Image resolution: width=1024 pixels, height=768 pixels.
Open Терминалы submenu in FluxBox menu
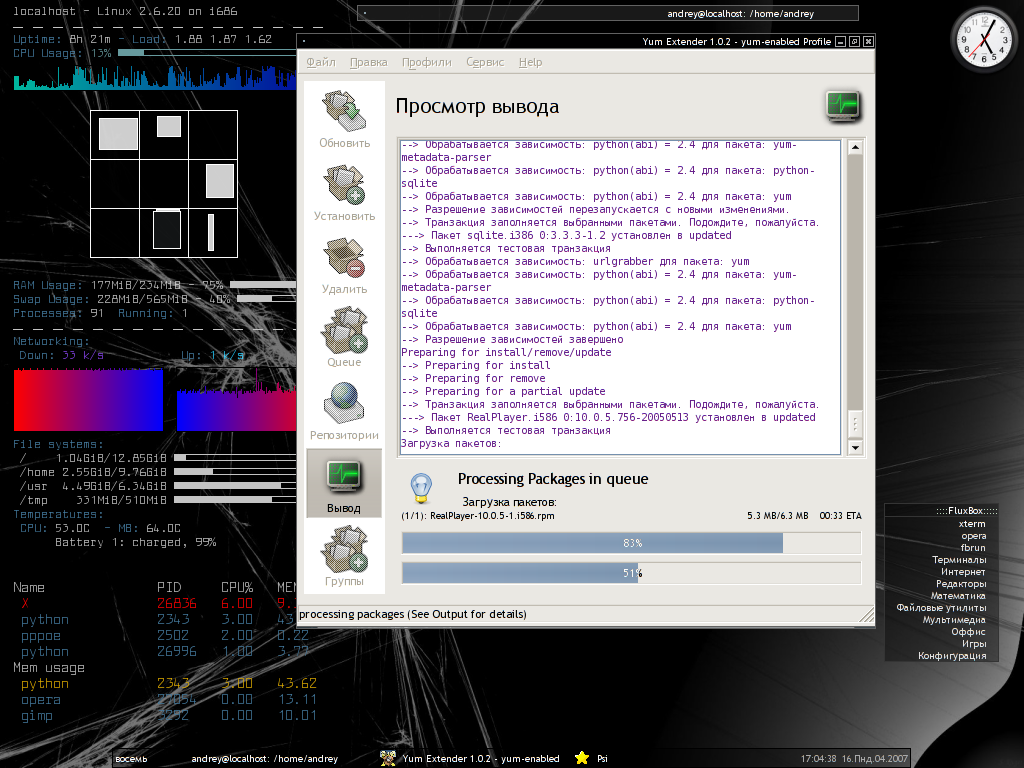[959, 560]
